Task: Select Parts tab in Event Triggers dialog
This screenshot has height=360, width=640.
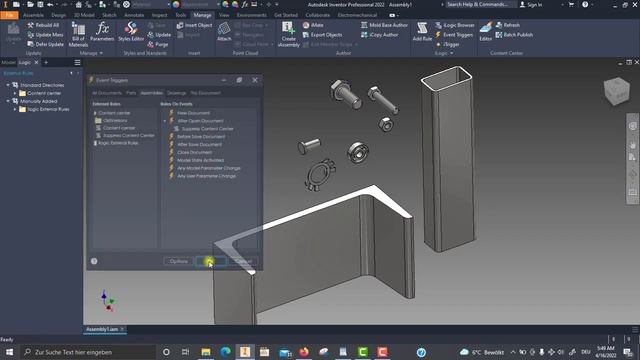Action: (x=131, y=93)
